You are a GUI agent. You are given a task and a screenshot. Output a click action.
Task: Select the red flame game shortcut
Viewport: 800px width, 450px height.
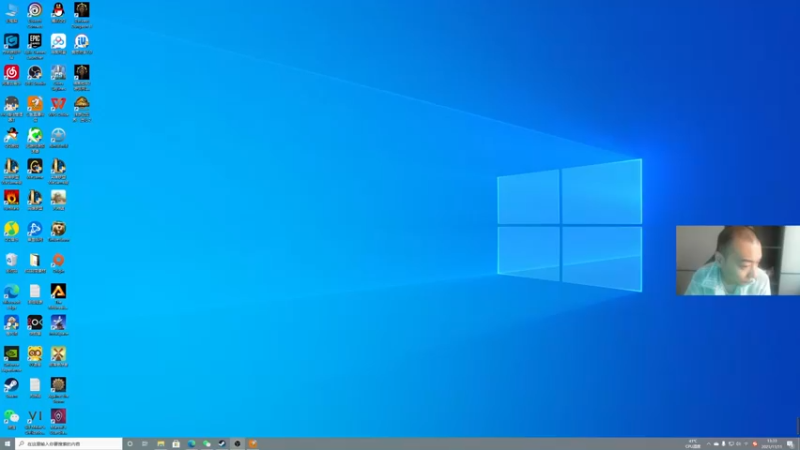[x=11, y=200]
